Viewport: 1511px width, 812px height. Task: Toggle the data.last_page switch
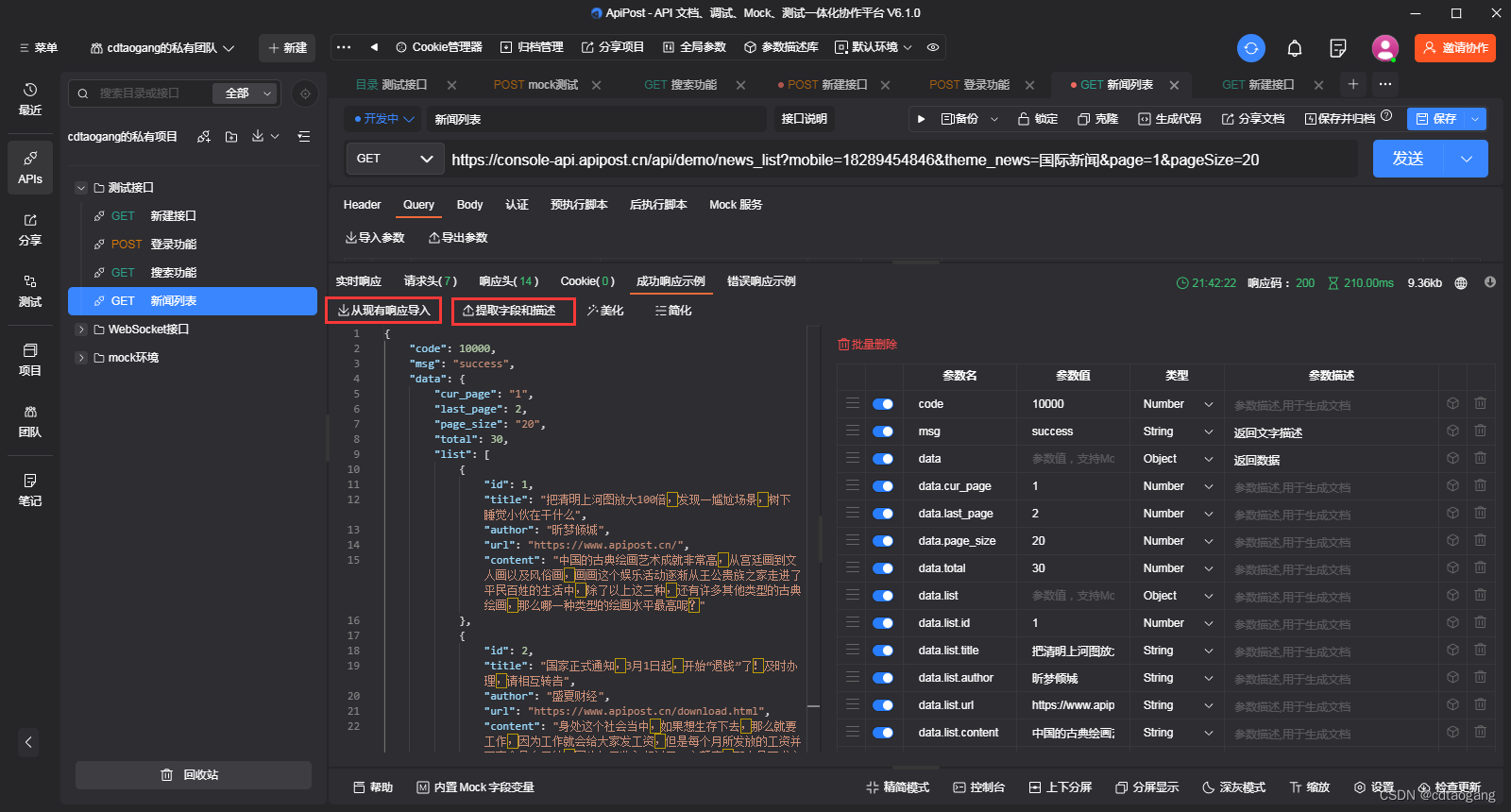pos(883,514)
